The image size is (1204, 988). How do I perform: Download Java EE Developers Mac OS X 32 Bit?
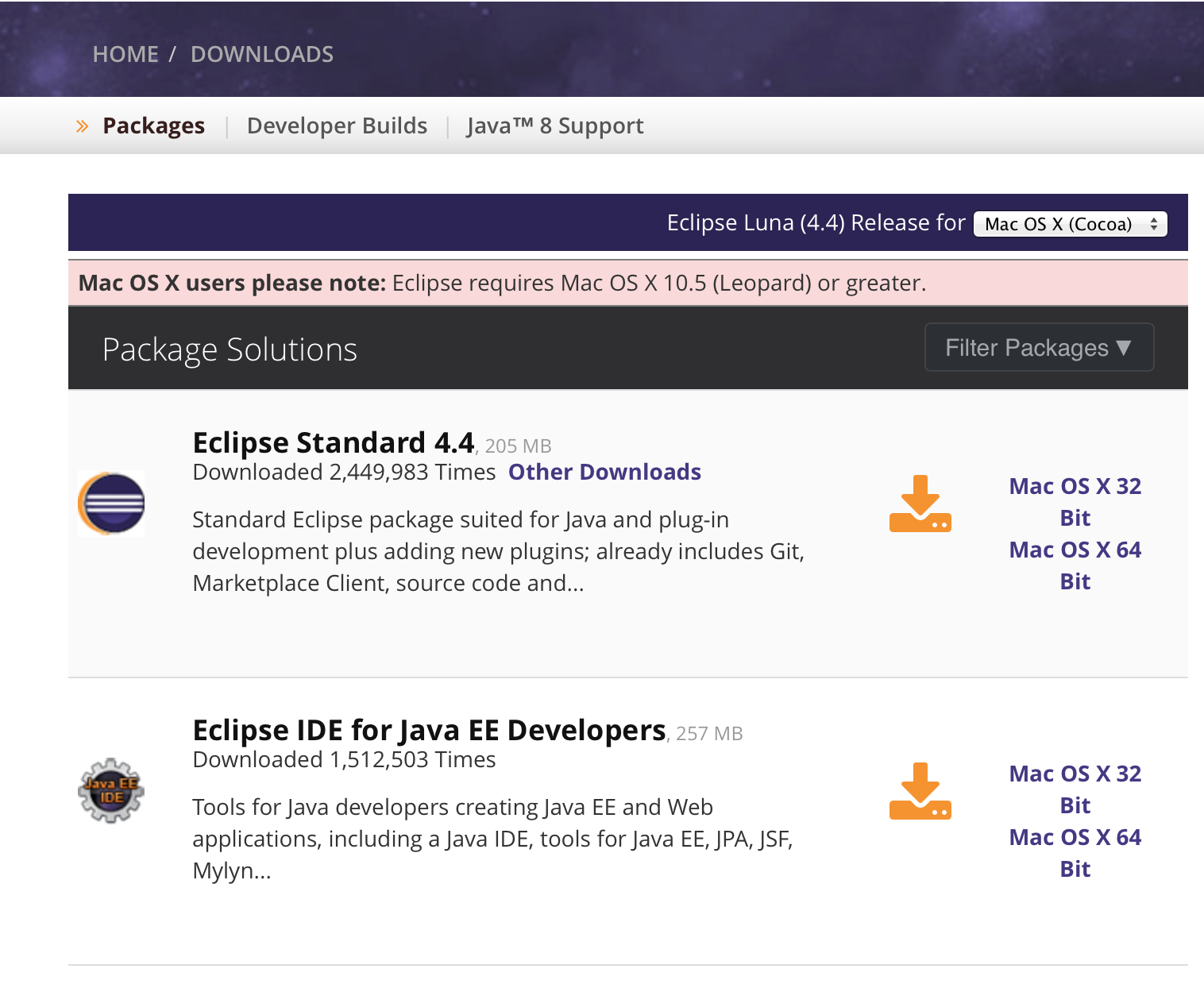[1075, 789]
